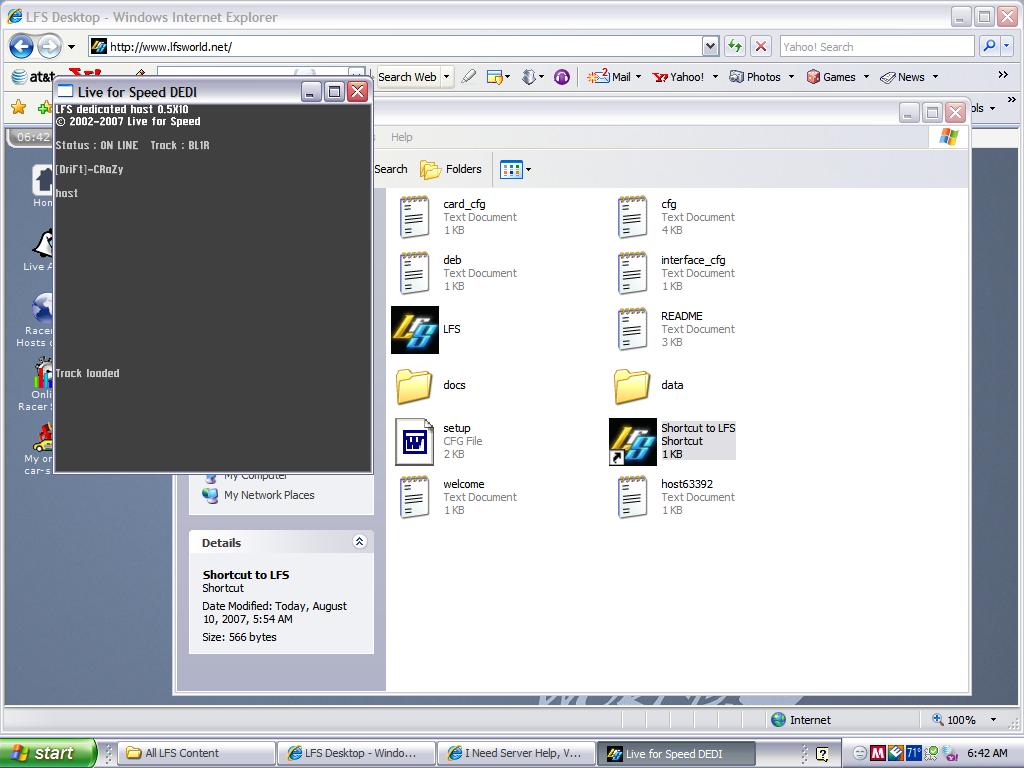Click the Yahoo! toolbar button
The image size is (1024, 768).
point(679,77)
